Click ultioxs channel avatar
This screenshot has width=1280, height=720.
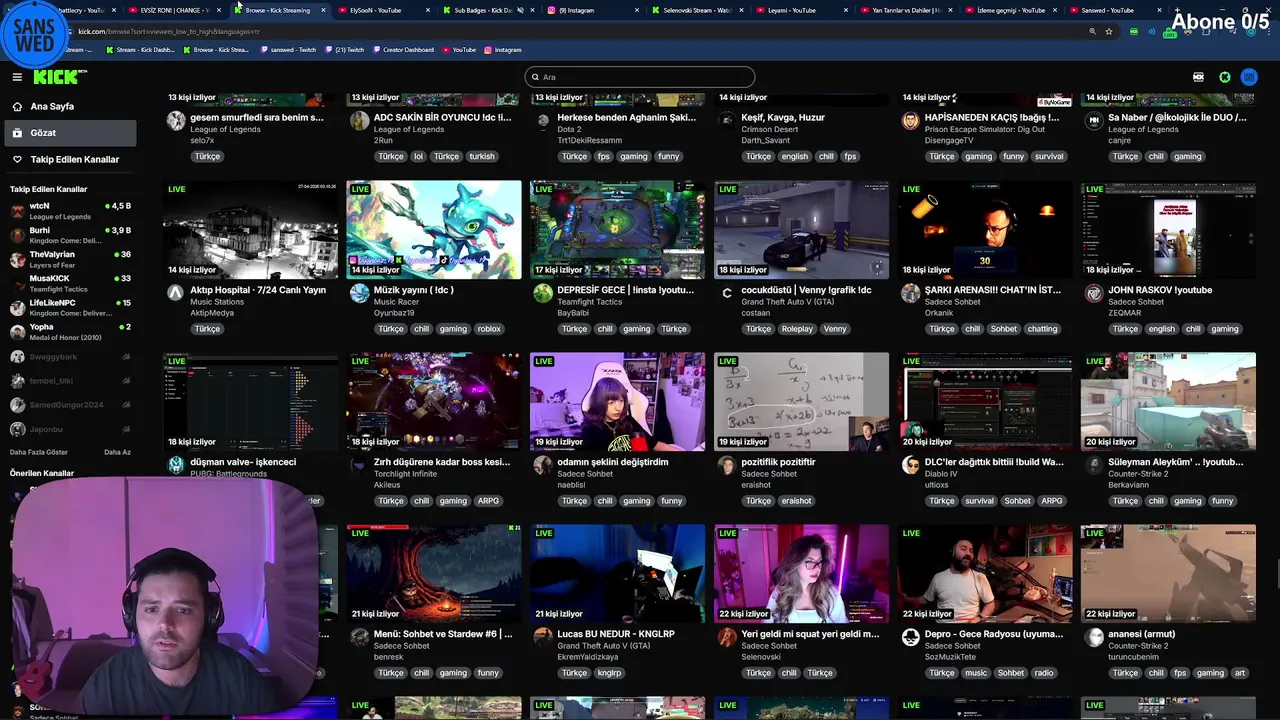[x=910, y=465]
